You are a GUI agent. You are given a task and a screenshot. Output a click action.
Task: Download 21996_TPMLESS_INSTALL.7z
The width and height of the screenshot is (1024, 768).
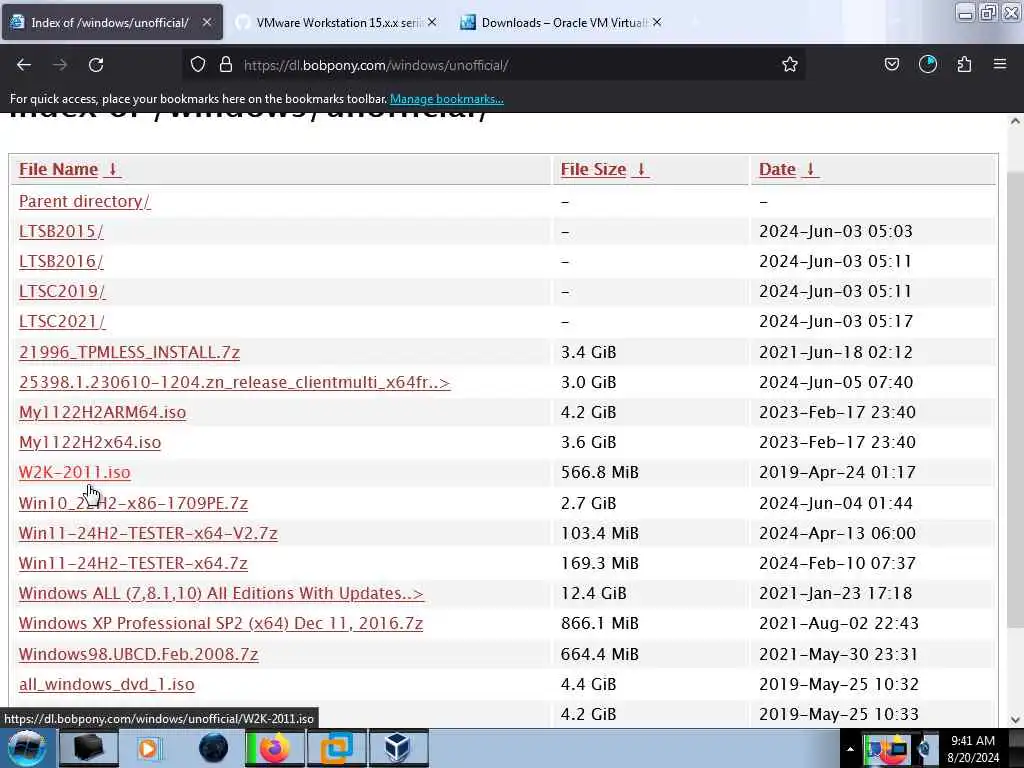129,352
